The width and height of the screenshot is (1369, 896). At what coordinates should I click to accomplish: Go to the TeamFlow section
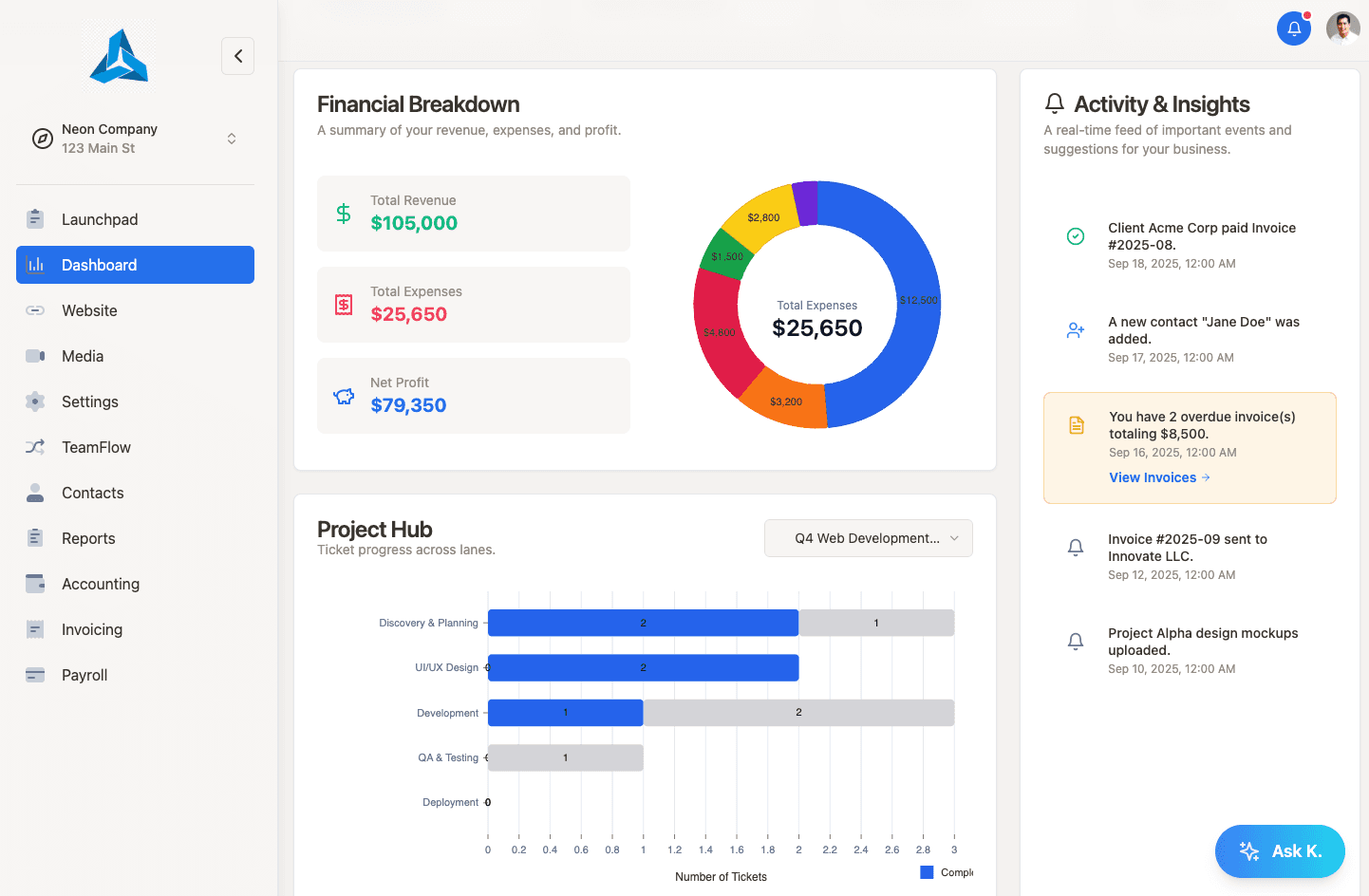tap(96, 447)
